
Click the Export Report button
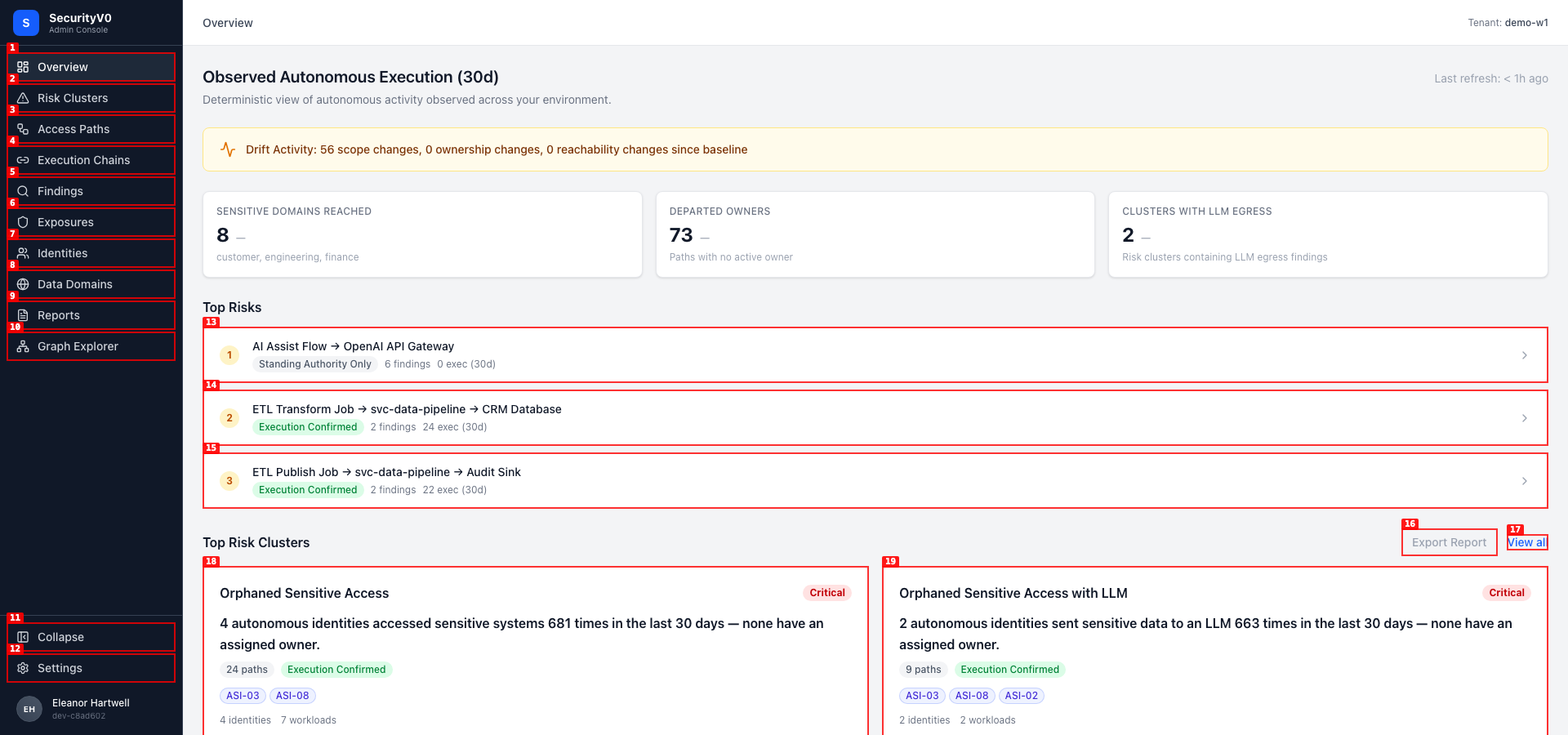coord(1450,542)
